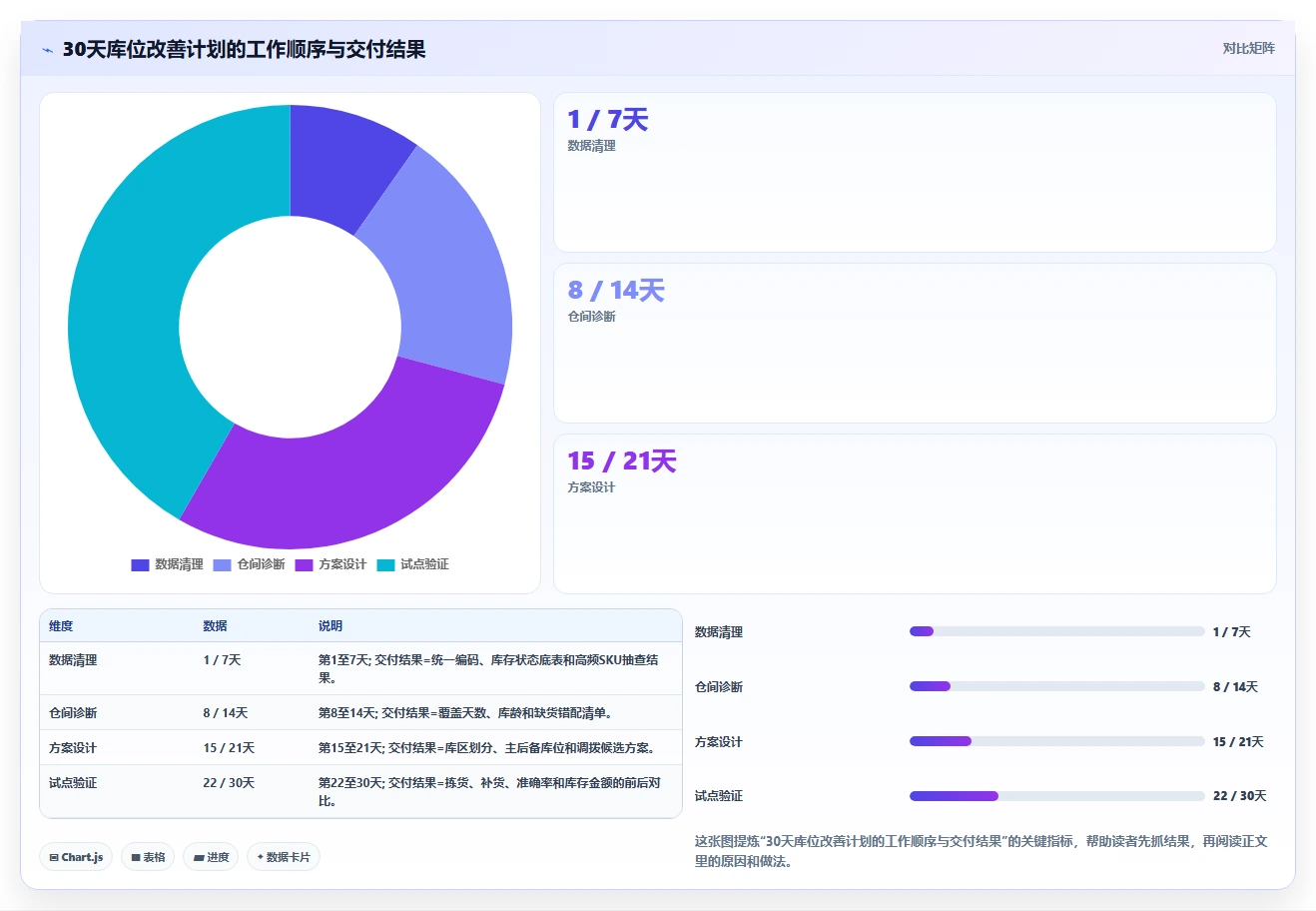Click table value 8 / 14天
Viewport: 1316px width, 911px height.
(x=226, y=713)
